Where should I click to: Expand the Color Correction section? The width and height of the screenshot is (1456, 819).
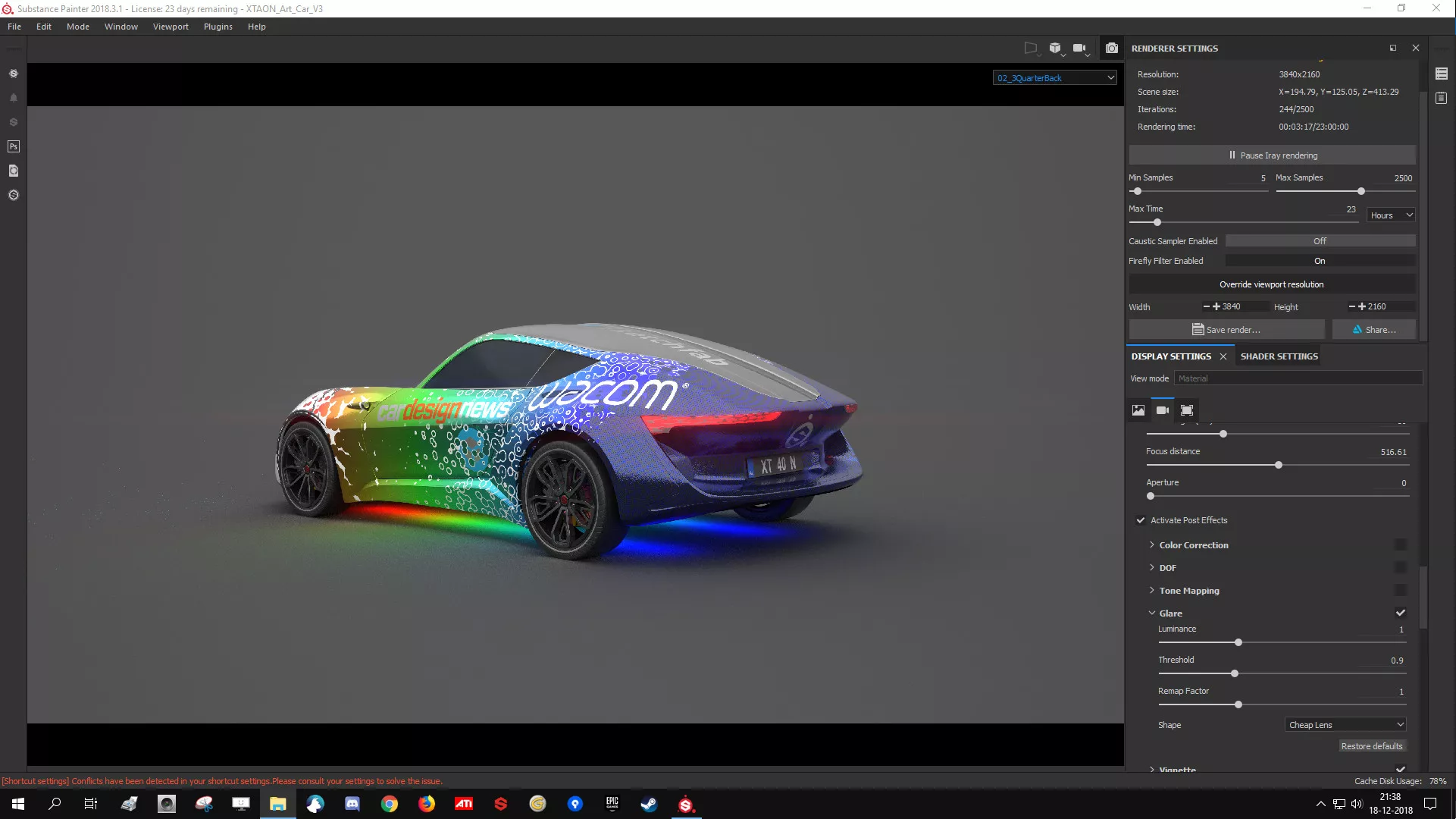pyautogui.click(x=1193, y=545)
